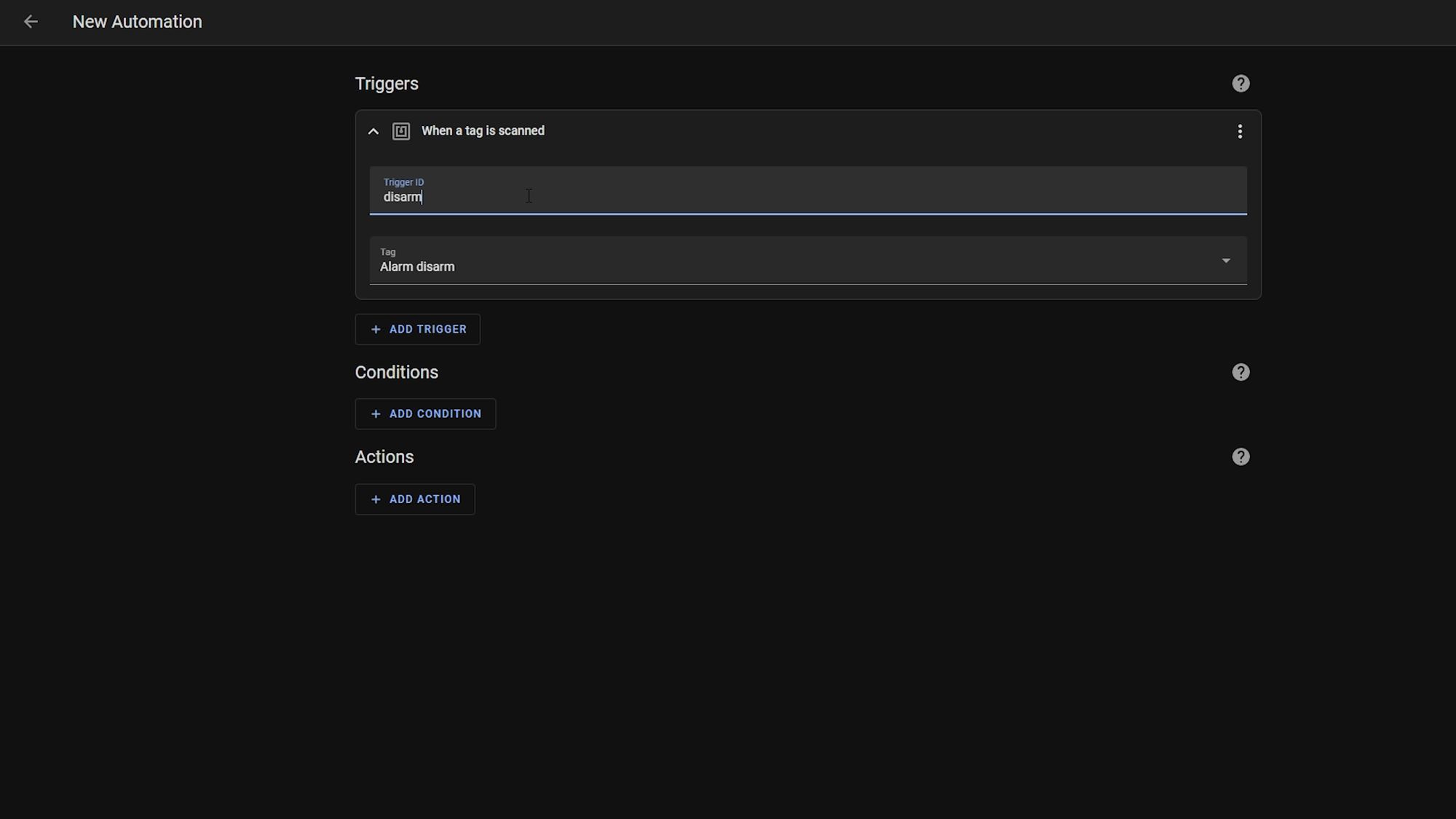The image size is (1456, 819).
Task: Click the trigger three-dot context menu
Action: 1241,131
